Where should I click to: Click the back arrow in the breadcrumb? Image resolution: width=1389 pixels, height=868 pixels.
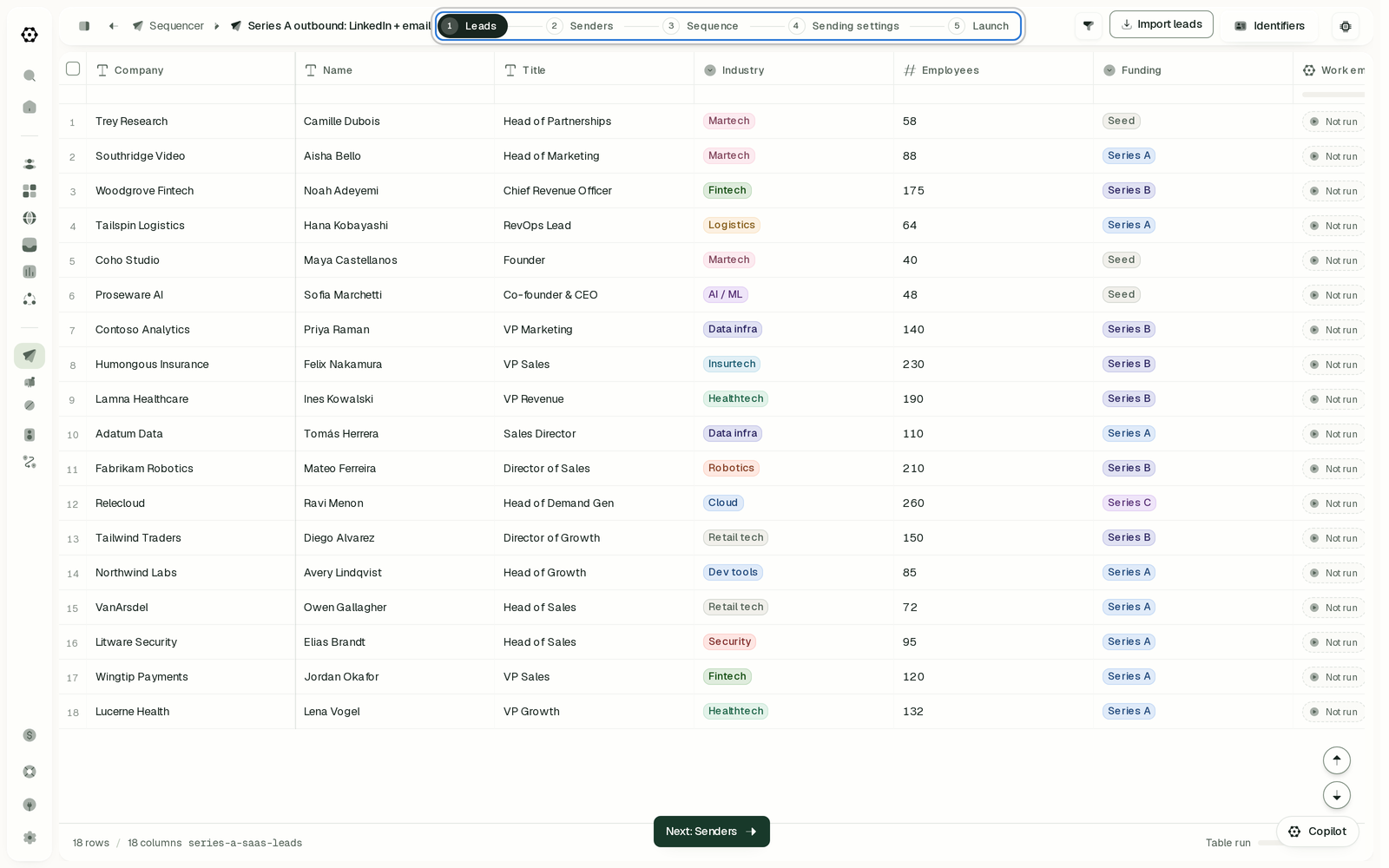113,26
